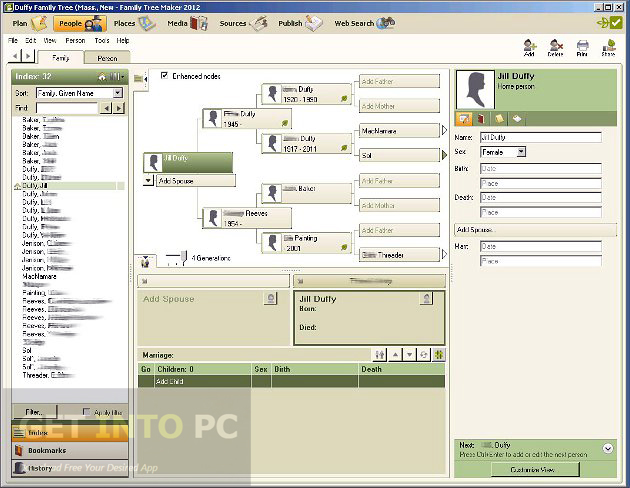Viewport: 630px width, 488px height.
Task: Open the Facts tab icon in editing panel
Action: click(x=464, y=118)
